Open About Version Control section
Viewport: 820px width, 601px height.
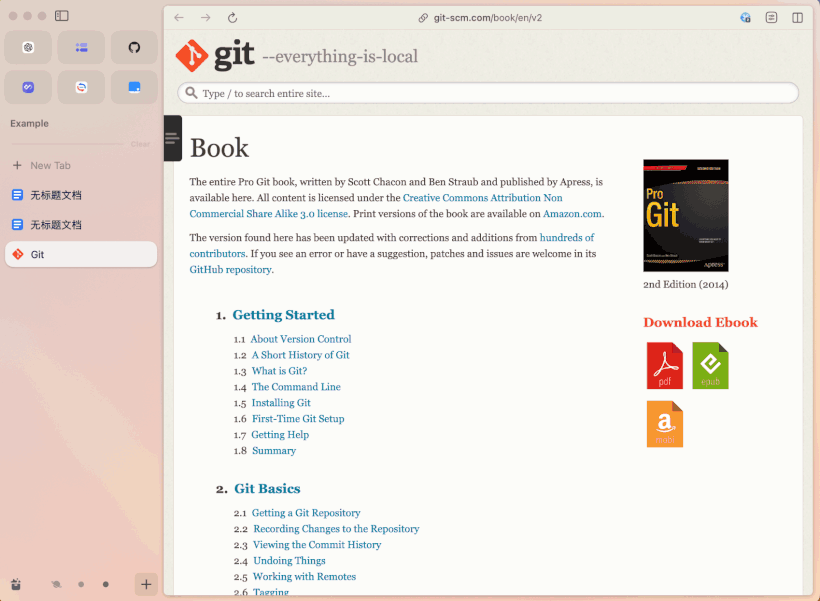pos(301,339)
